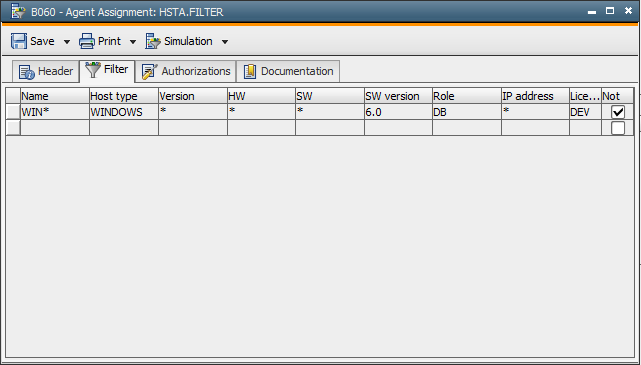641x365 pixels.
Task: Click the Save floppy disk icon
Action: [x=19, y=41]
